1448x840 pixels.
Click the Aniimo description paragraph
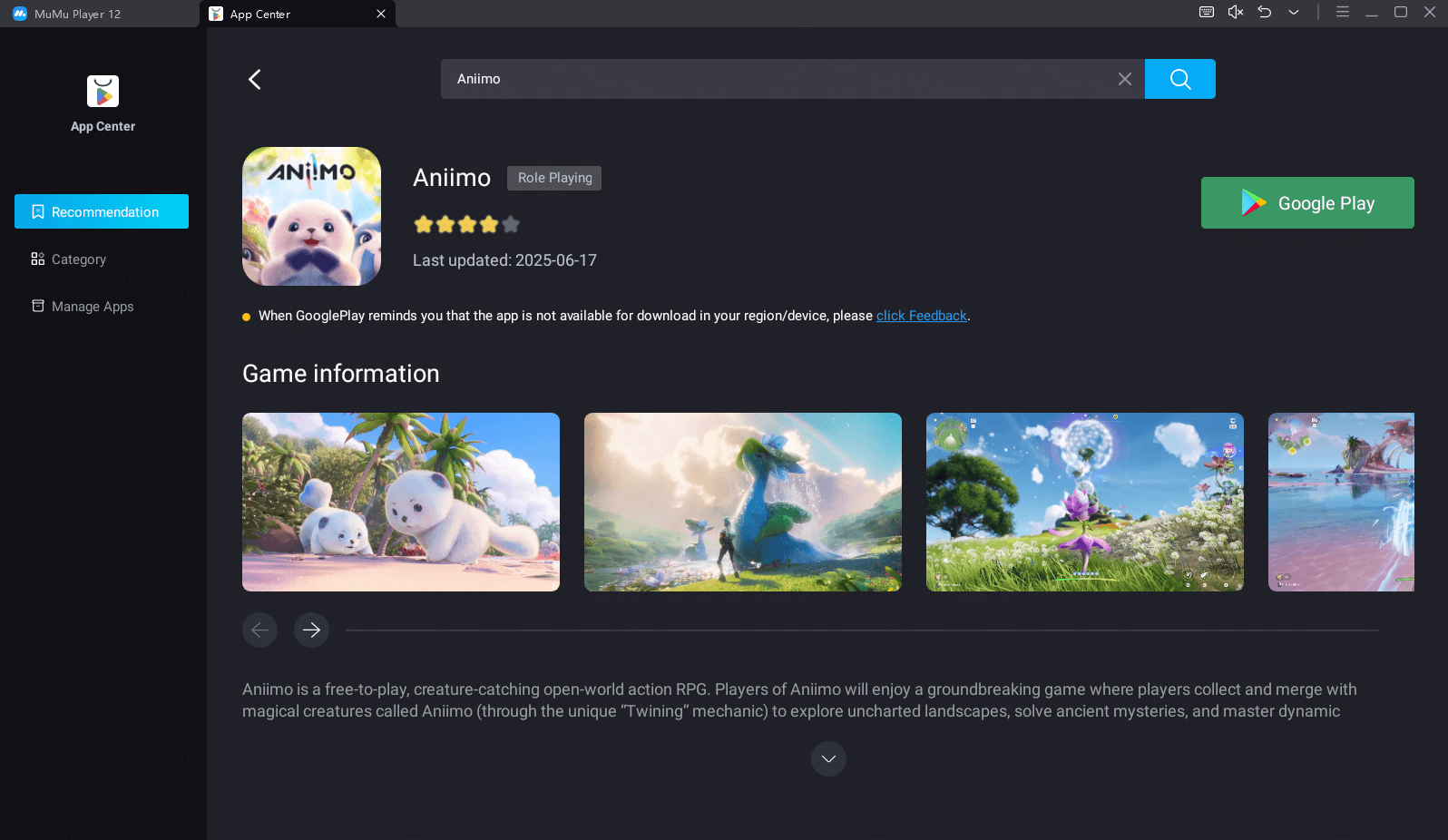click(x=799, y=700)
